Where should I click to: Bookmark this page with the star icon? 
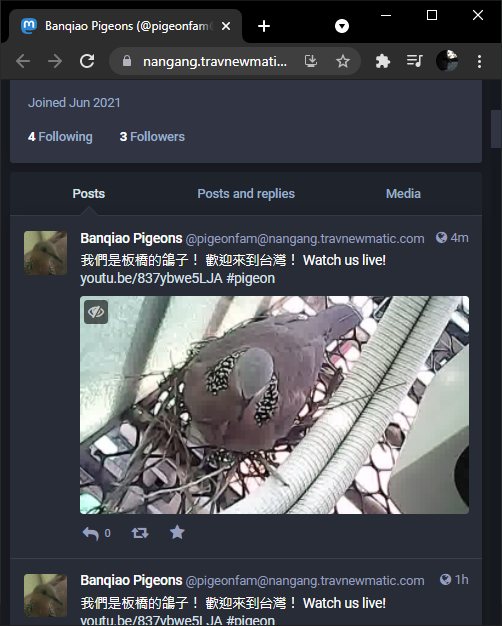tap(343, 61)
